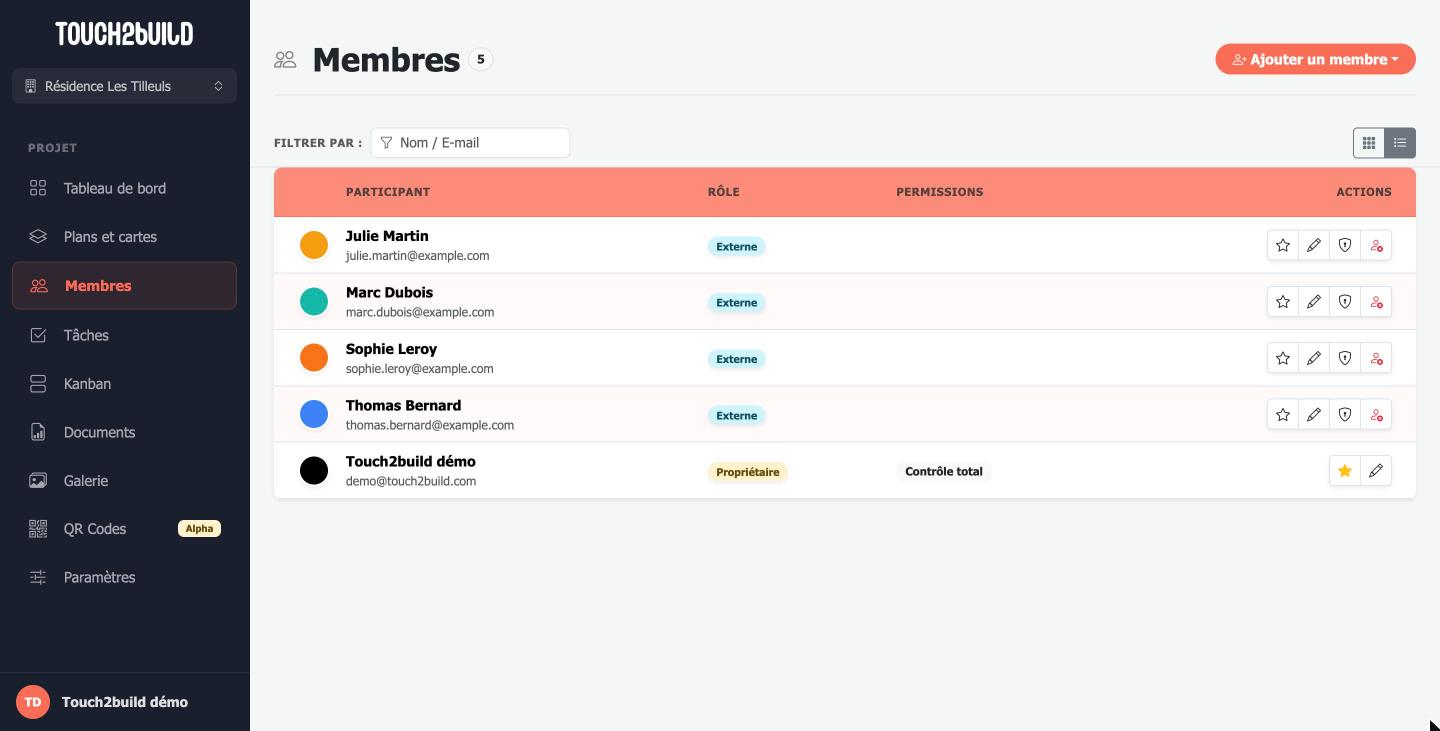Viewport: 1440px width, 731px height.
Task: Star Sophie Leroy as favorite
Action: tap(1283, 358)
